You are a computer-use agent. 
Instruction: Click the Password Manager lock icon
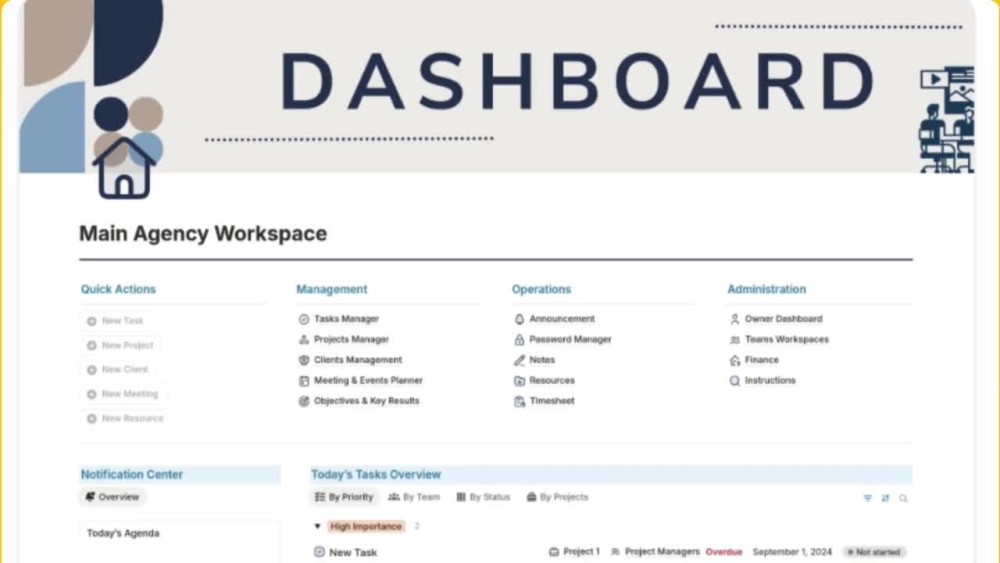pos(519,339)
